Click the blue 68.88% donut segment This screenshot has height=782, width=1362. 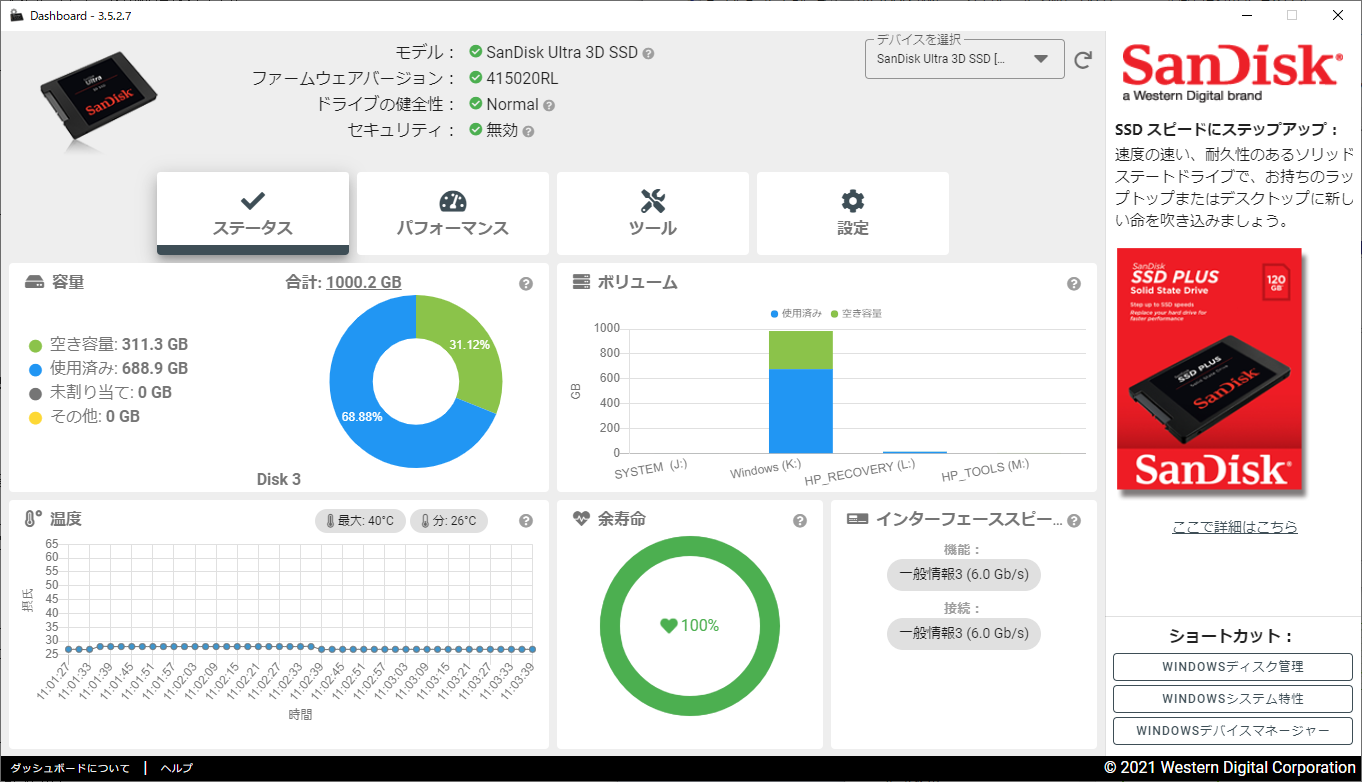point(360,416)
